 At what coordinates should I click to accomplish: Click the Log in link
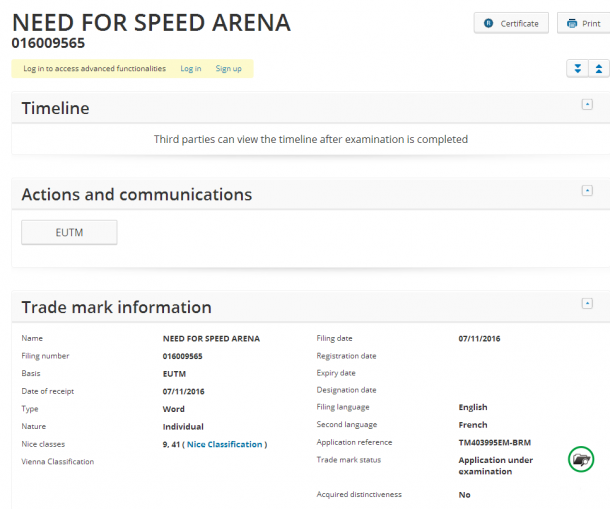click(191, 68)
